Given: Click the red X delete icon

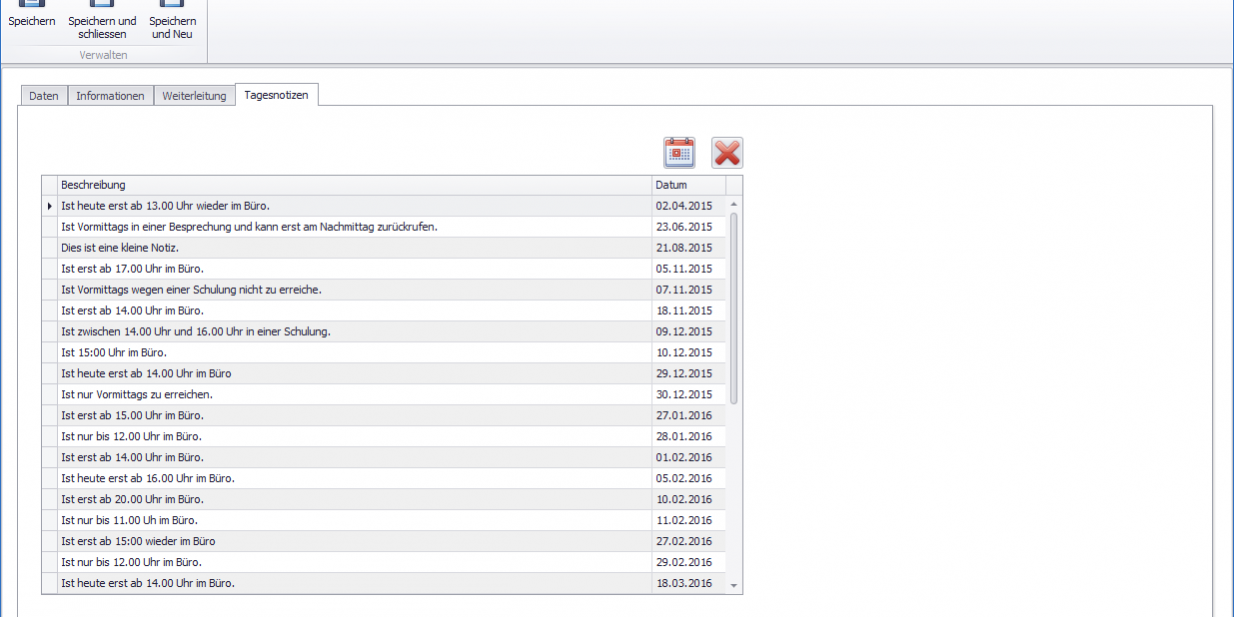Looking at the screenshot, I should 727,153.
